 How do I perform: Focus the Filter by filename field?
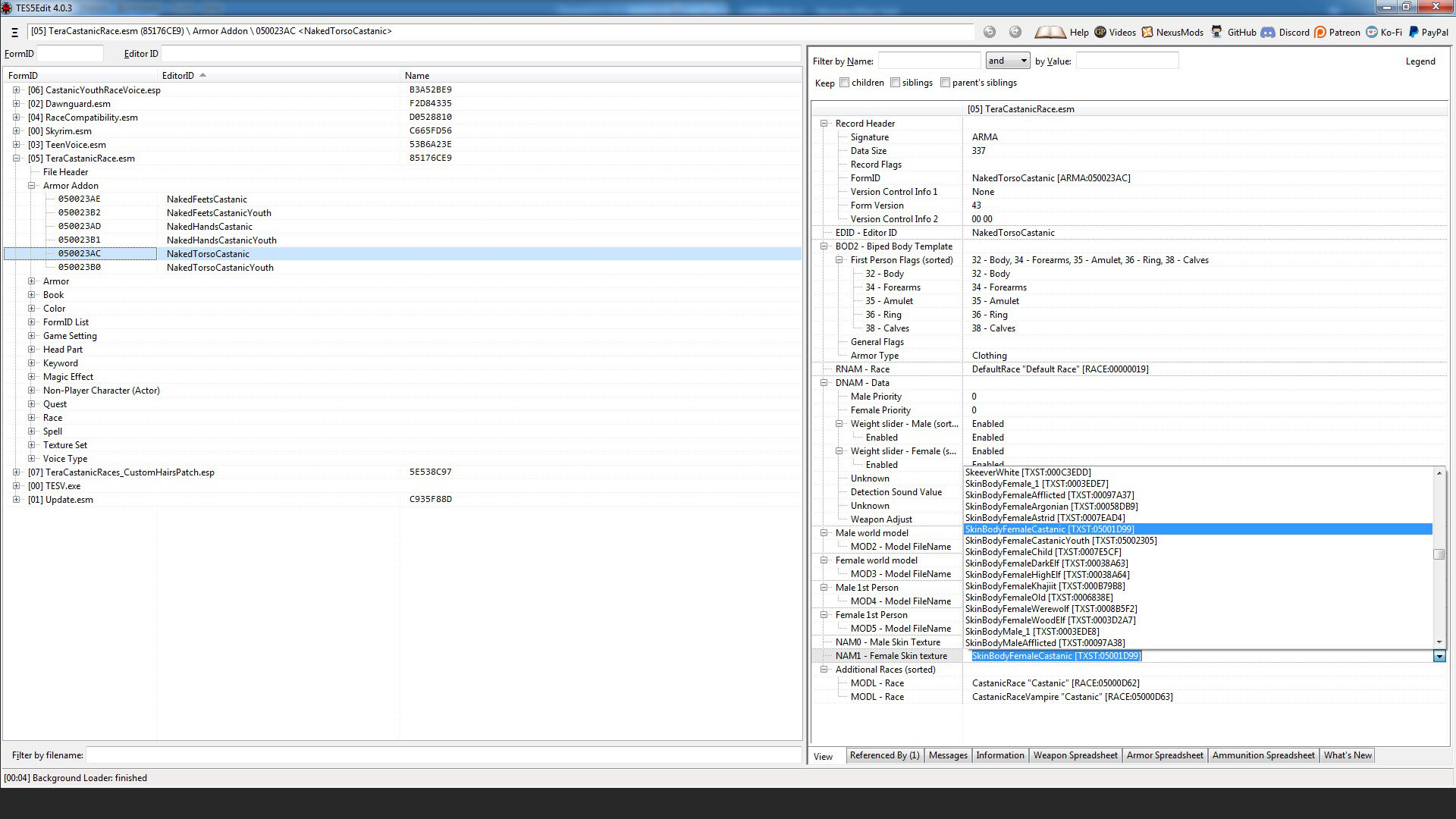[x=444, y=755]
